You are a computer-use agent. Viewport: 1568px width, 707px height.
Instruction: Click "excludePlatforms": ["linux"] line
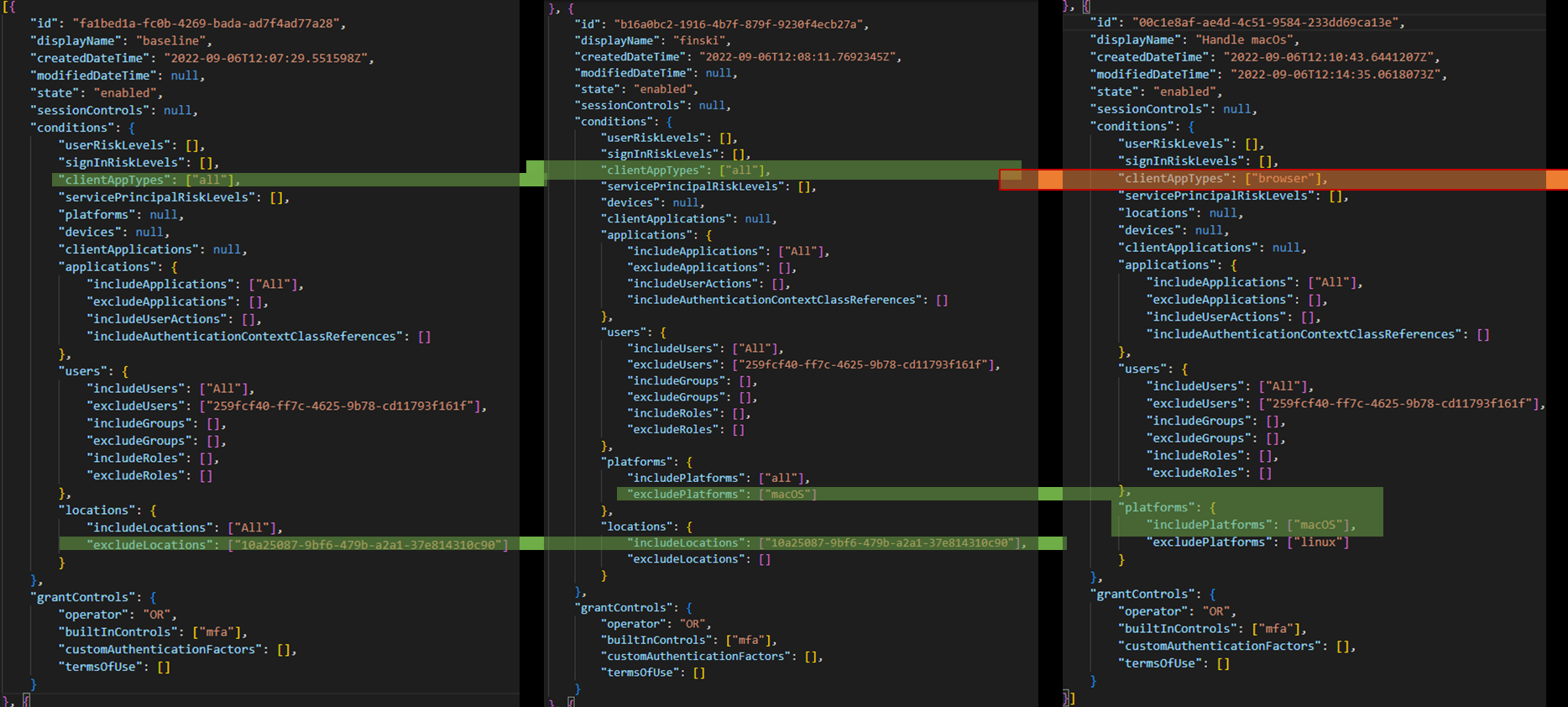[1248, 542]
